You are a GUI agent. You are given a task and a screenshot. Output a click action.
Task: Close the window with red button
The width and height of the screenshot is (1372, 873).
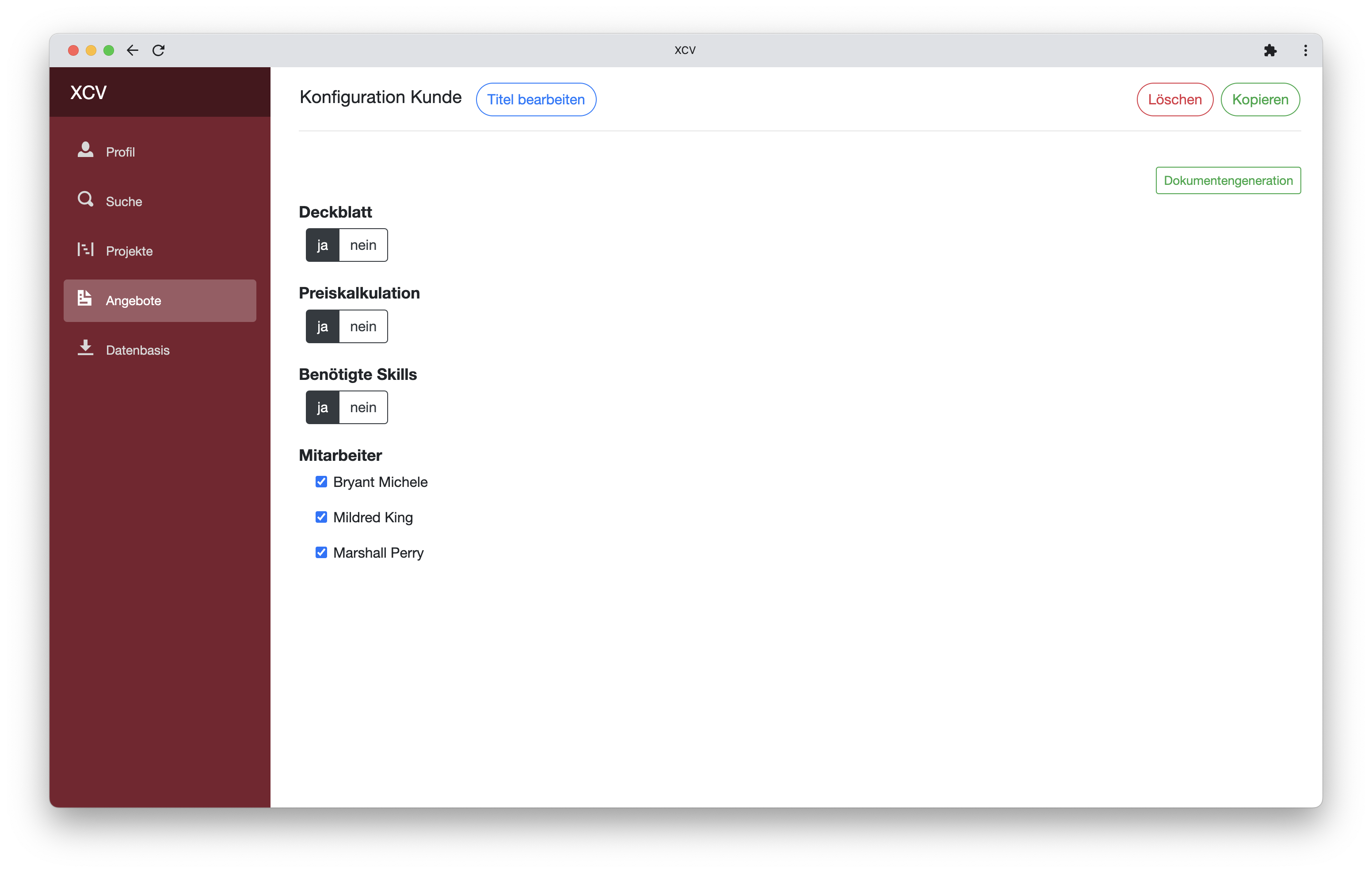point(73,50)
